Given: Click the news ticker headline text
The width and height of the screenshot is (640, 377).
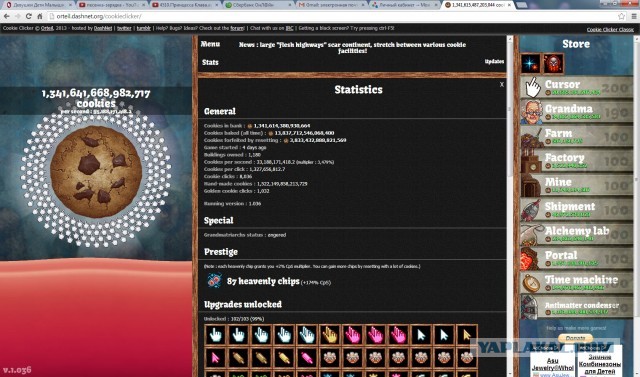Looking at the screenshot, I should pos(352,47).
